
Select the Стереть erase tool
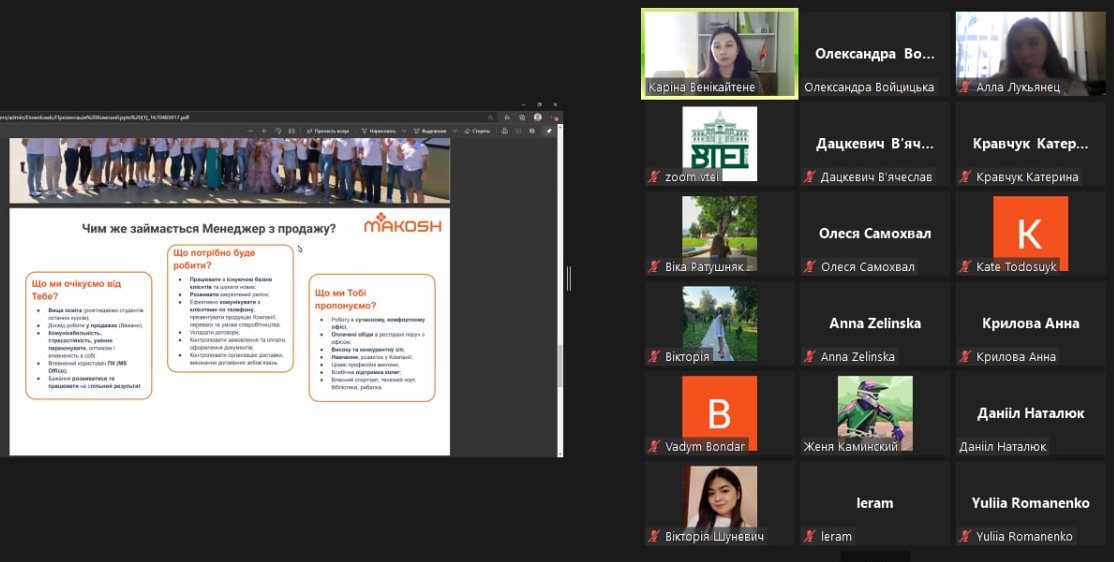476,131
